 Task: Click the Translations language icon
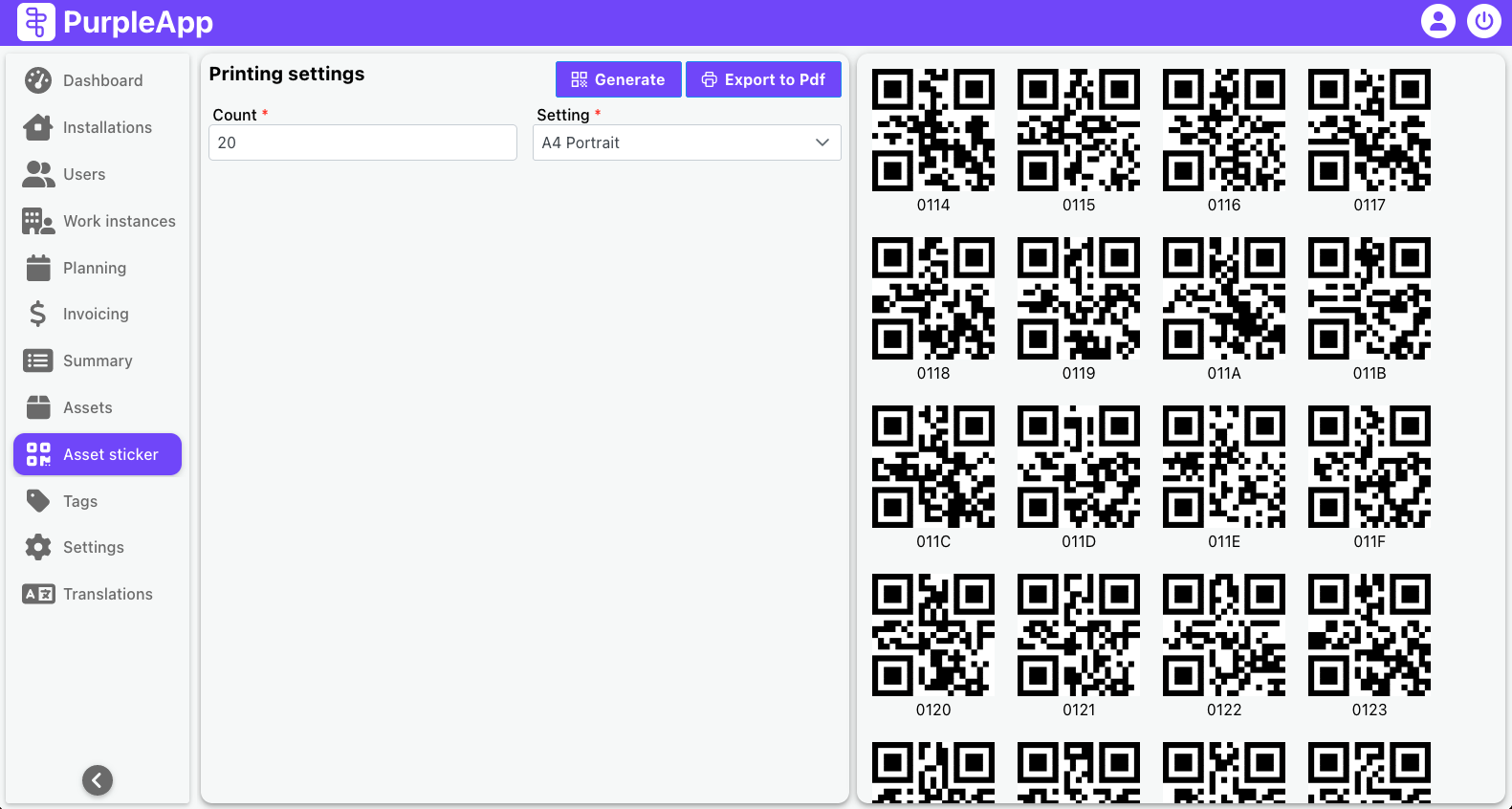[38, 594]
